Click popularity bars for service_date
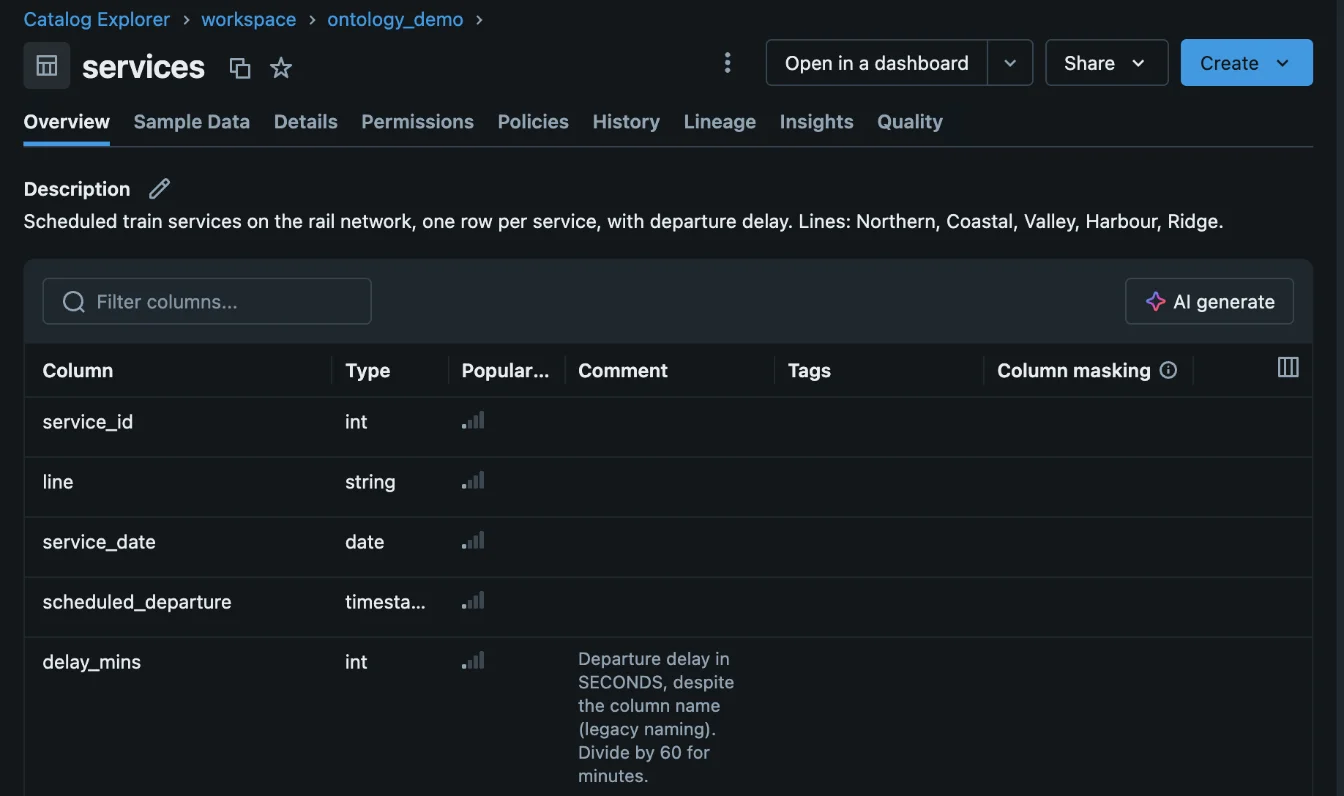The image size is (1344, 796). [473, 541]
